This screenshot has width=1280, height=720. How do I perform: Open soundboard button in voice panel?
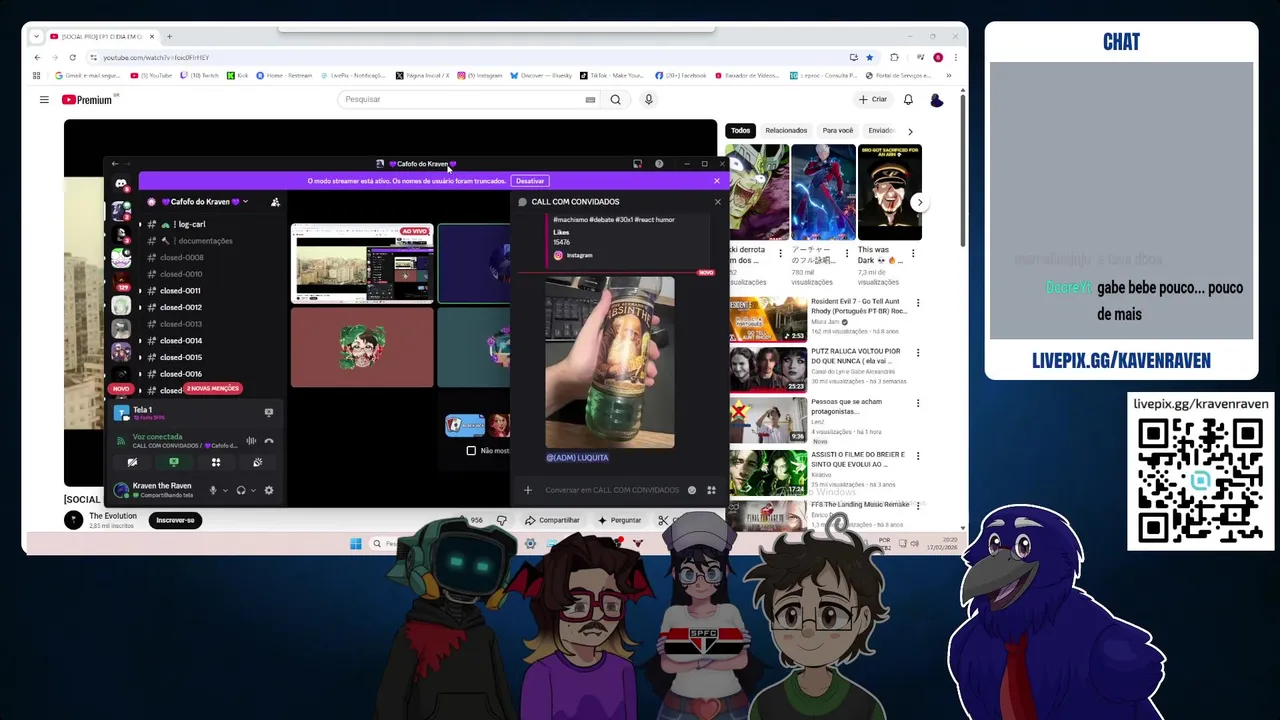pyautogui.click(x=257, y=463)
